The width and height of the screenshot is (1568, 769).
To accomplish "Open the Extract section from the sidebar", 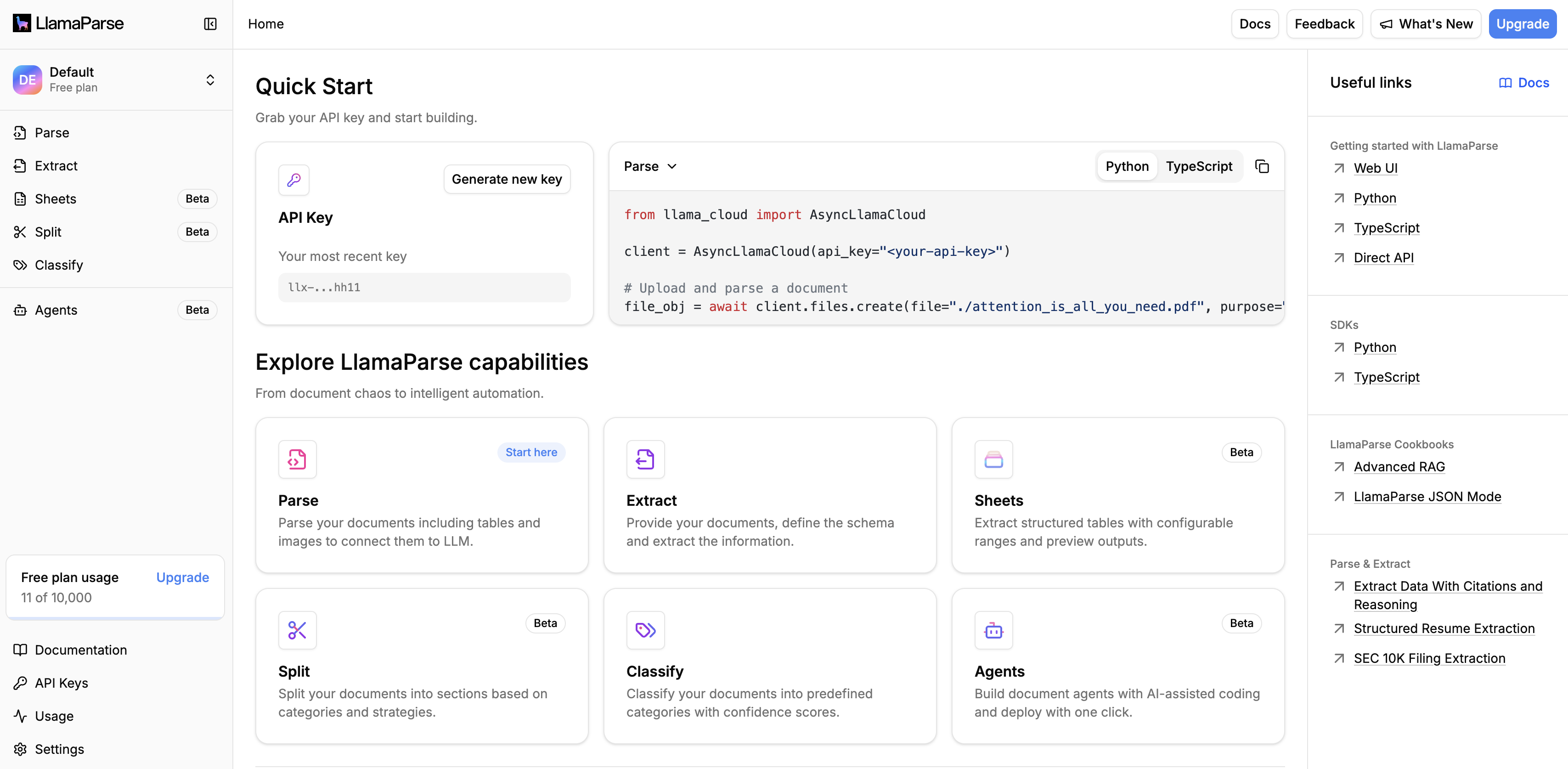I will 56,166.
